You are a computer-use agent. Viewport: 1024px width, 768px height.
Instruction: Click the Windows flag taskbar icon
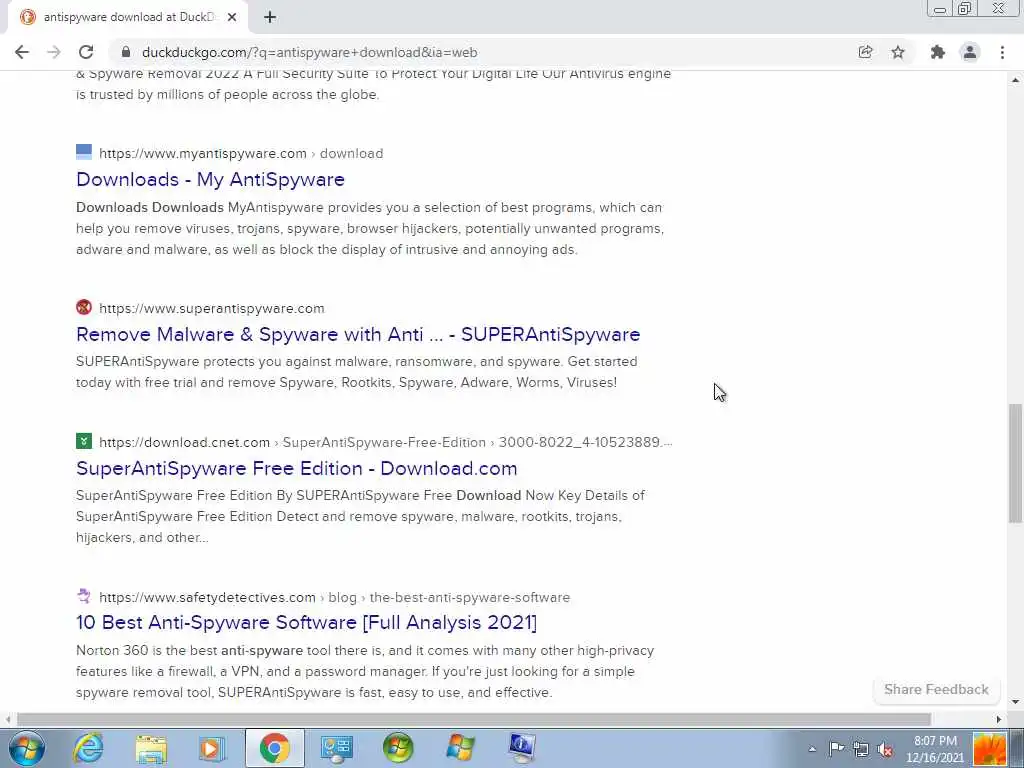click(460, 748)
